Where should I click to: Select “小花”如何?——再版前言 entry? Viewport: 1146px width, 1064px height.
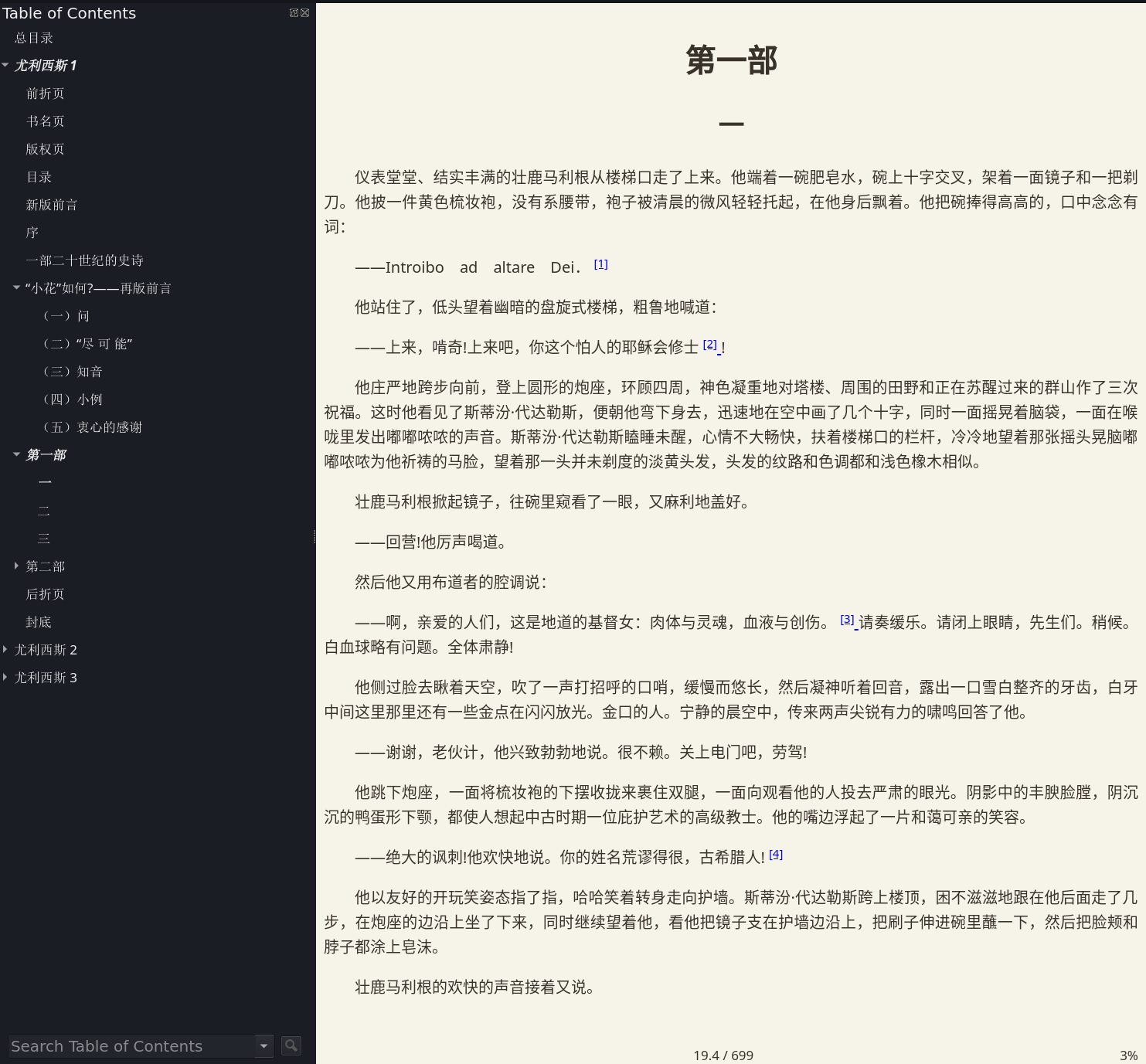(98, 288)
